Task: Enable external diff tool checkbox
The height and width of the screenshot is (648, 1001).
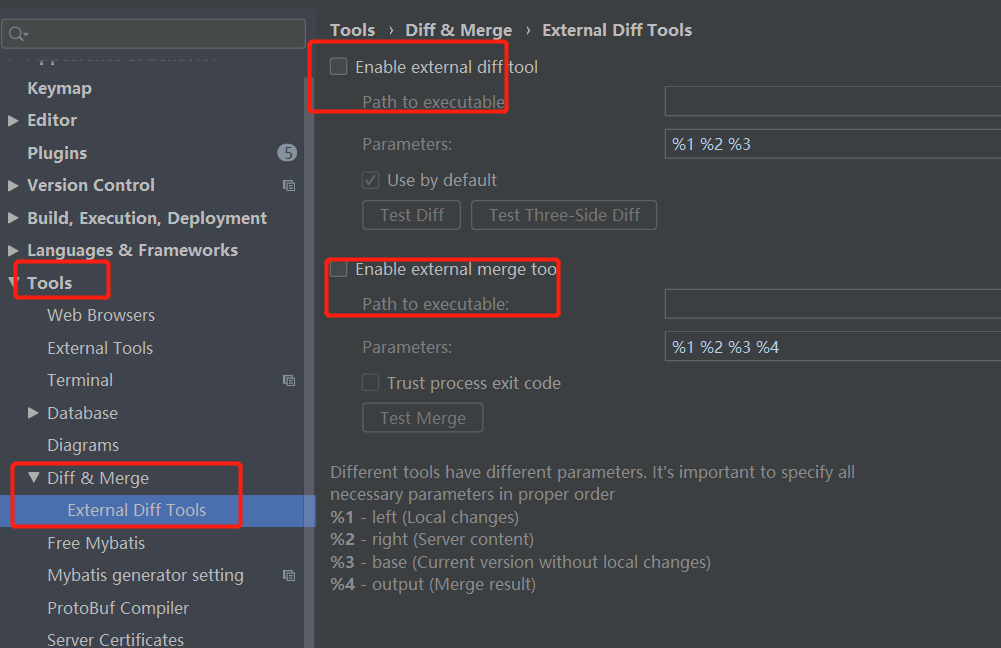Action: (338, 66)
